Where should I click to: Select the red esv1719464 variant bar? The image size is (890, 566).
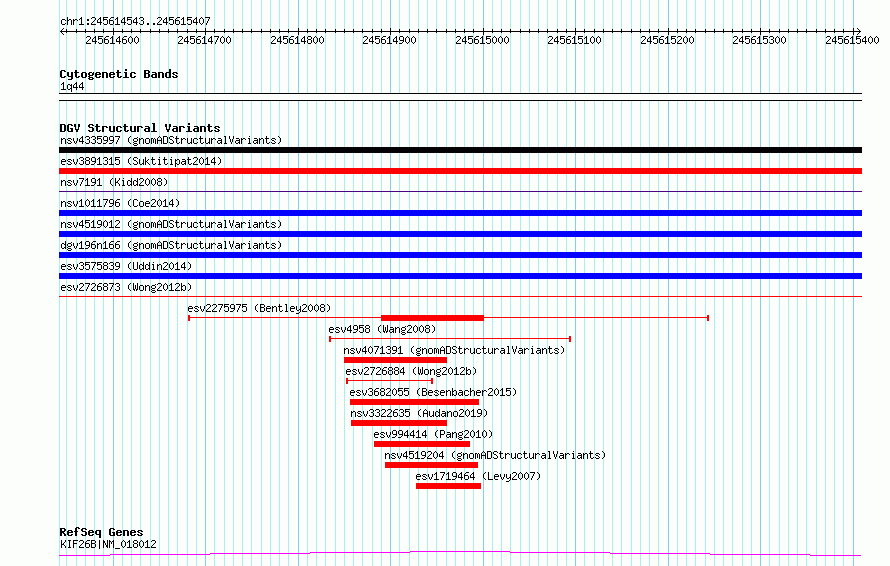(x=448, y=487)
